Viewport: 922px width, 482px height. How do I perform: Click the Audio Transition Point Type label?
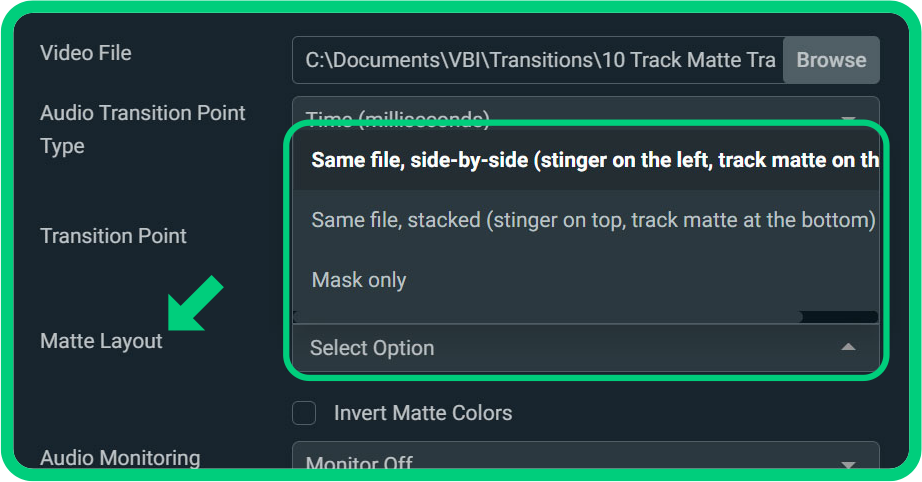tap(142, 129)
